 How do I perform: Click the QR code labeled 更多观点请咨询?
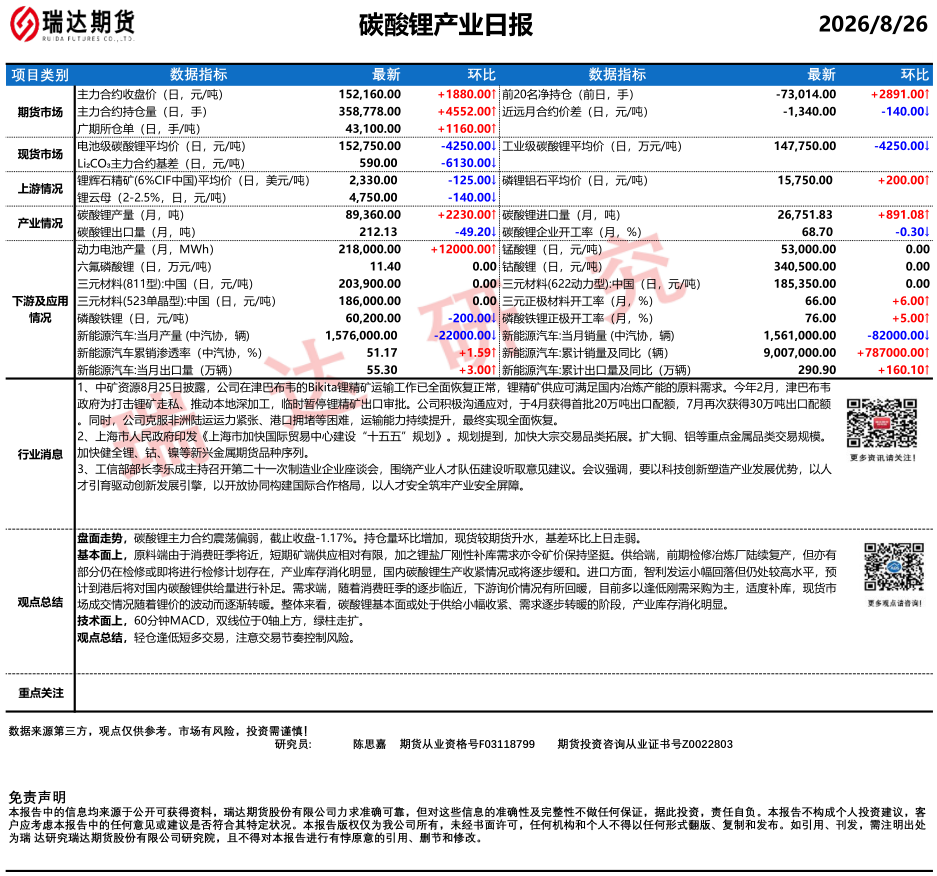pos(894,567)
